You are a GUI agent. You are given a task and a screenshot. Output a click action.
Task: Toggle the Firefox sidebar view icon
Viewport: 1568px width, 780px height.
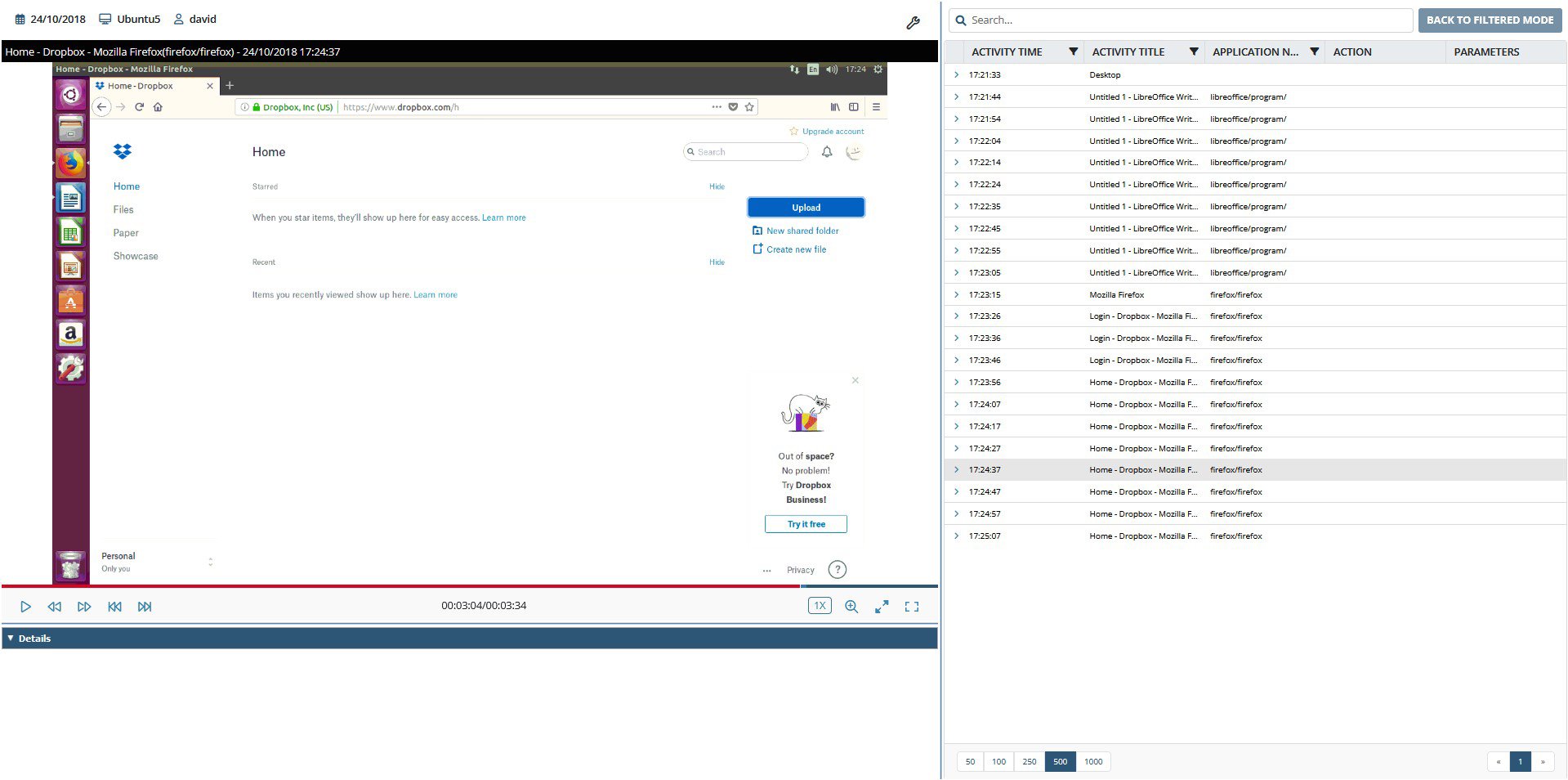(x=854, y=107)
